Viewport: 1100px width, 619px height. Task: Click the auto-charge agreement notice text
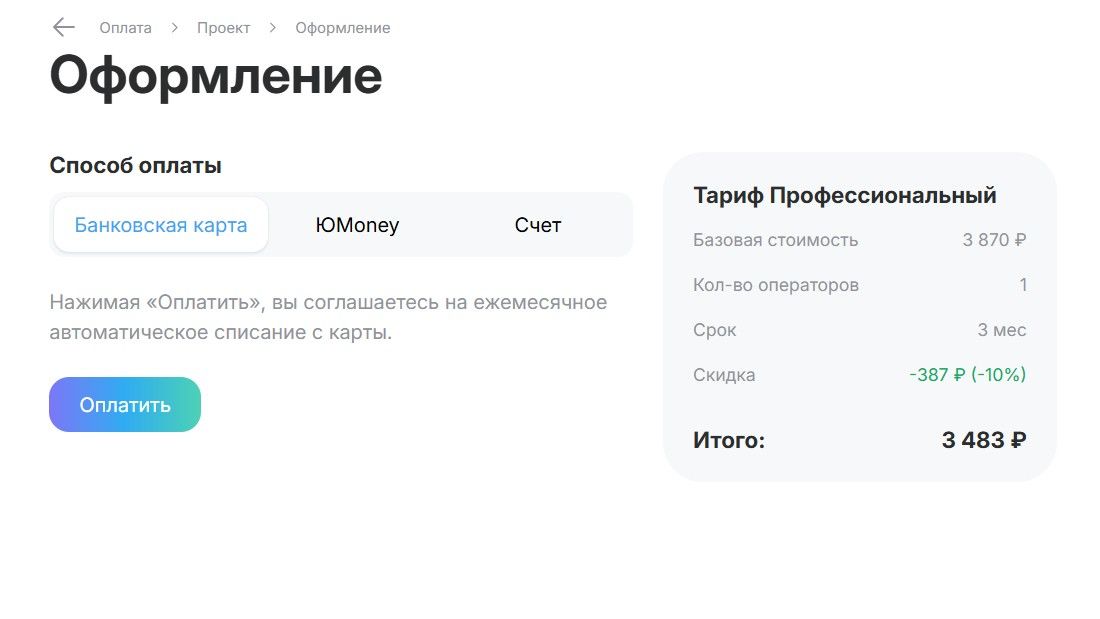click(x=328, y=317)
